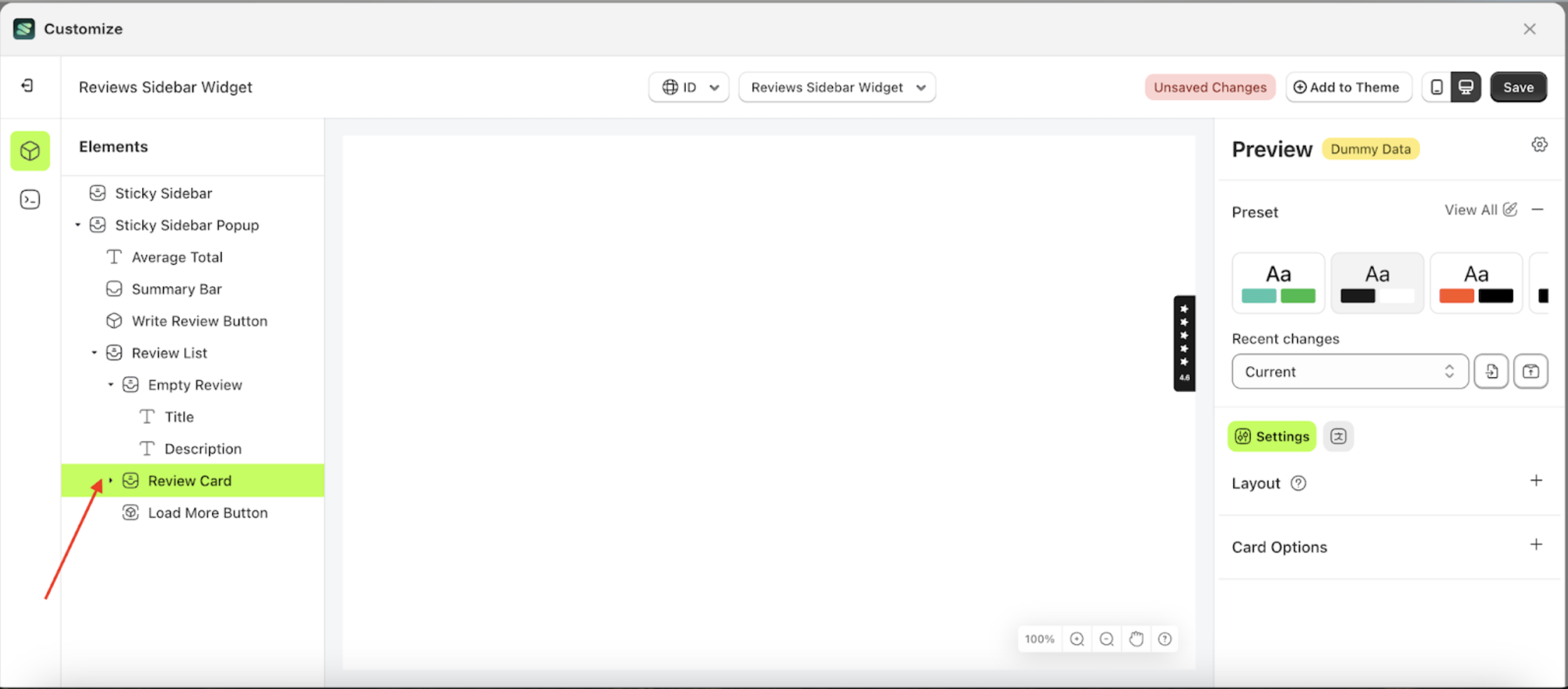Click the zoom in magnifier icon
Viewport: 1568px width, 689px height.
(x=1077, y=639)
